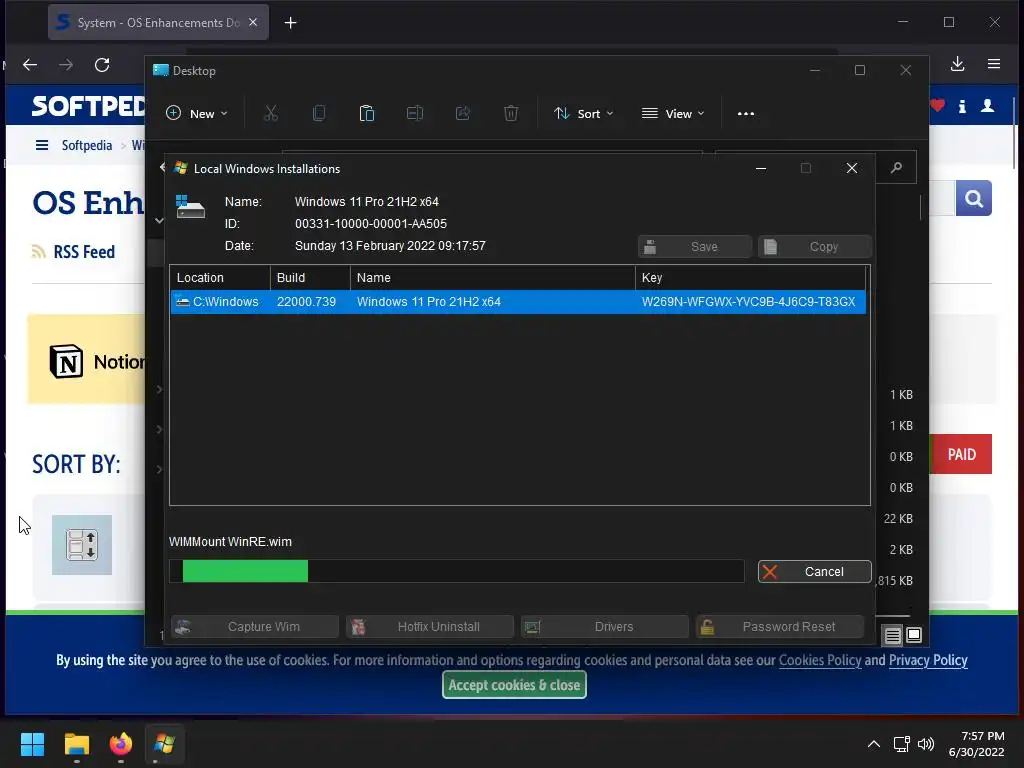The height and width of the screenshot is (768, 1024).
Task: Open the View dropdown in Explorer
Action: point(673,114)
